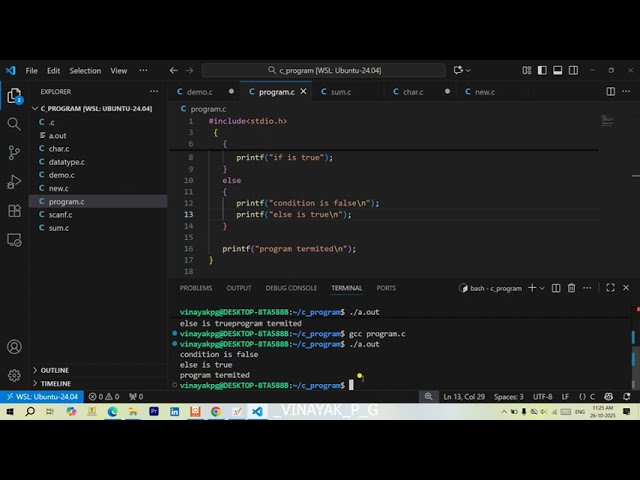640x480 pixels.
Task: Kill terminal with trash icon
Action: point(571,288)
